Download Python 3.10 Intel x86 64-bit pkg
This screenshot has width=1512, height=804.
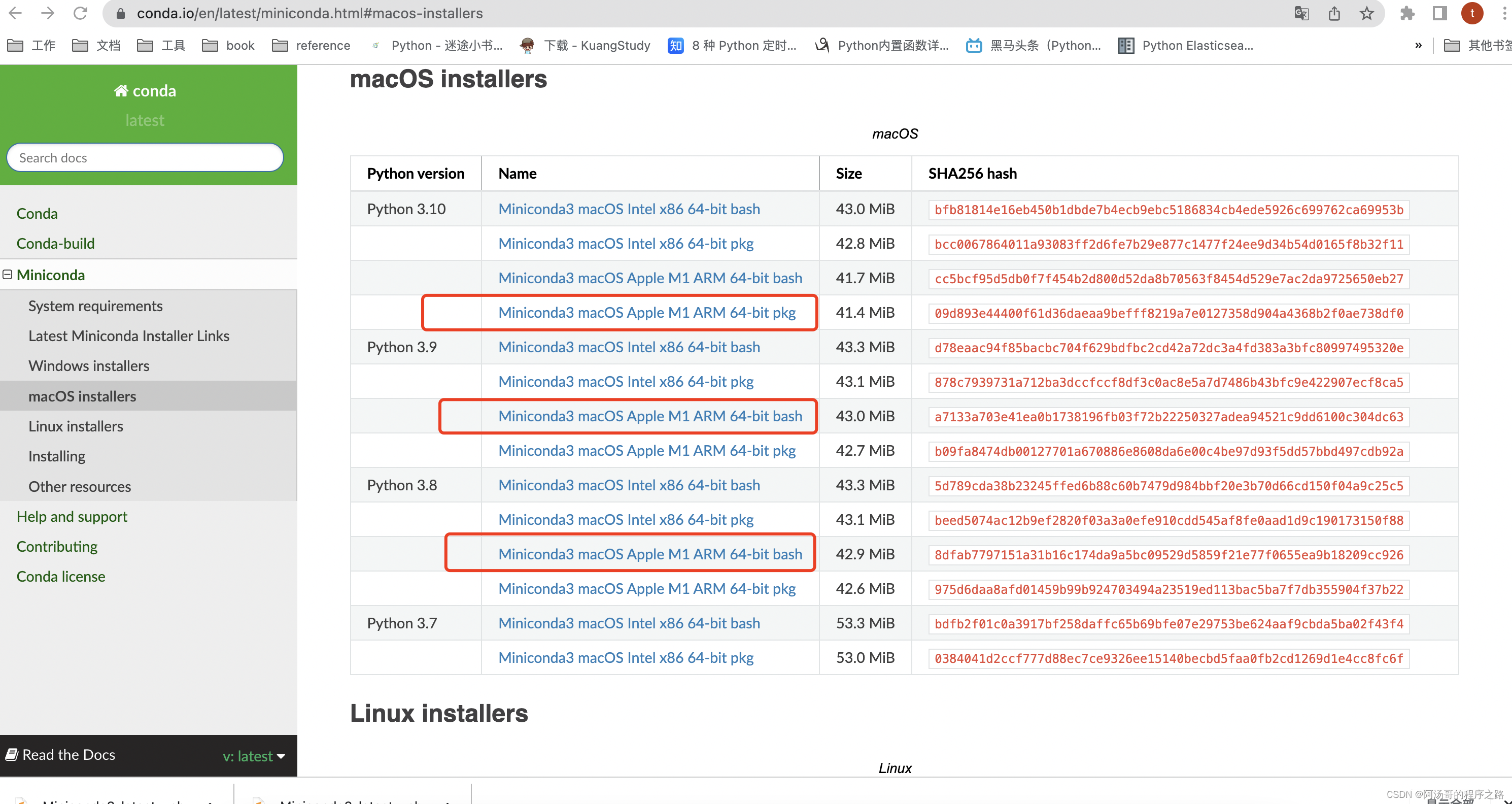[x=626, y=243]
